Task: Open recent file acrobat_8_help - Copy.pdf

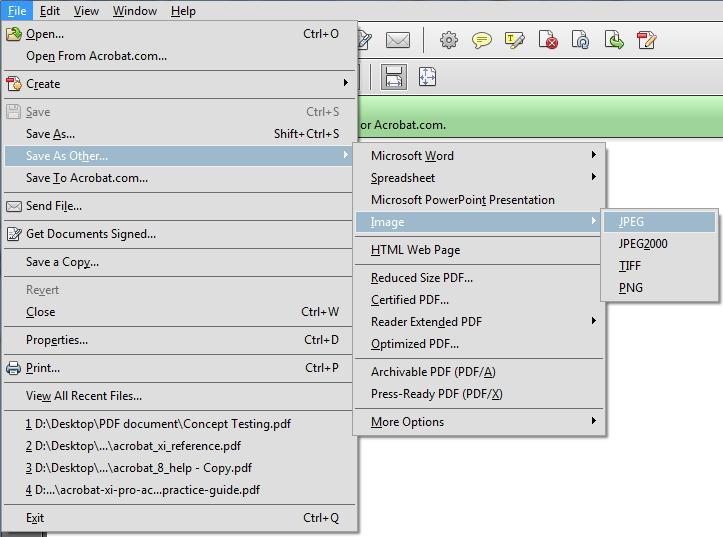Action: [x=178, y=468]
